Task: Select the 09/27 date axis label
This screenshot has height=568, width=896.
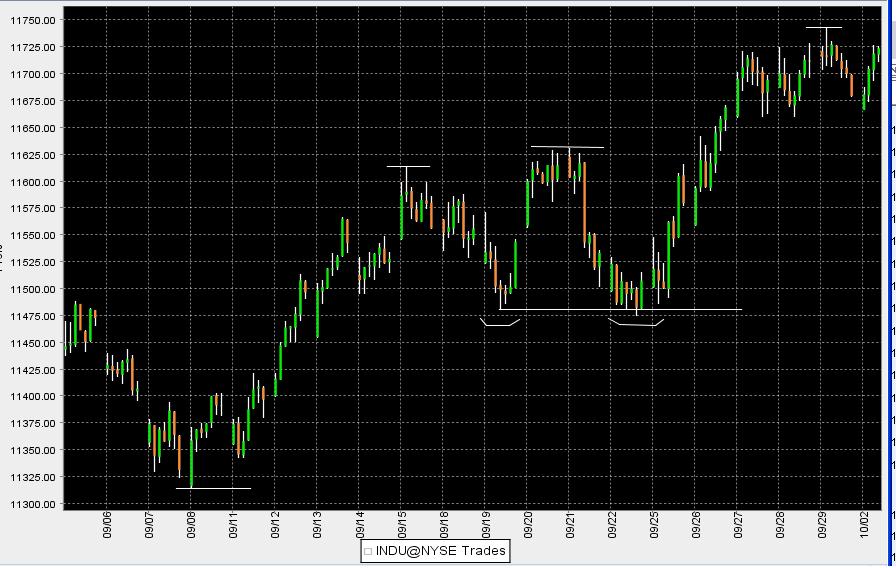Action: (738, 526)
